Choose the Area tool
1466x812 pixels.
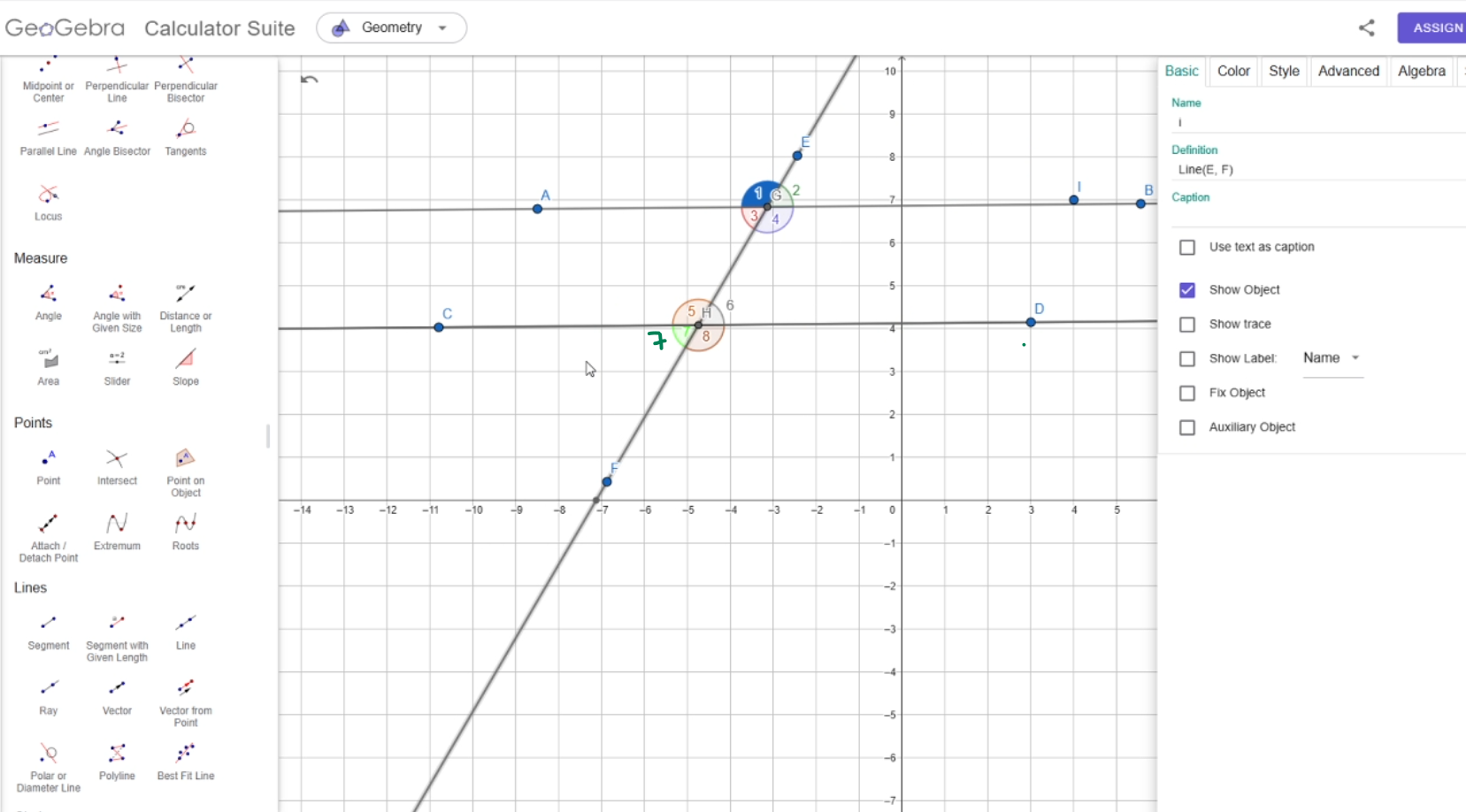point(48,367)
